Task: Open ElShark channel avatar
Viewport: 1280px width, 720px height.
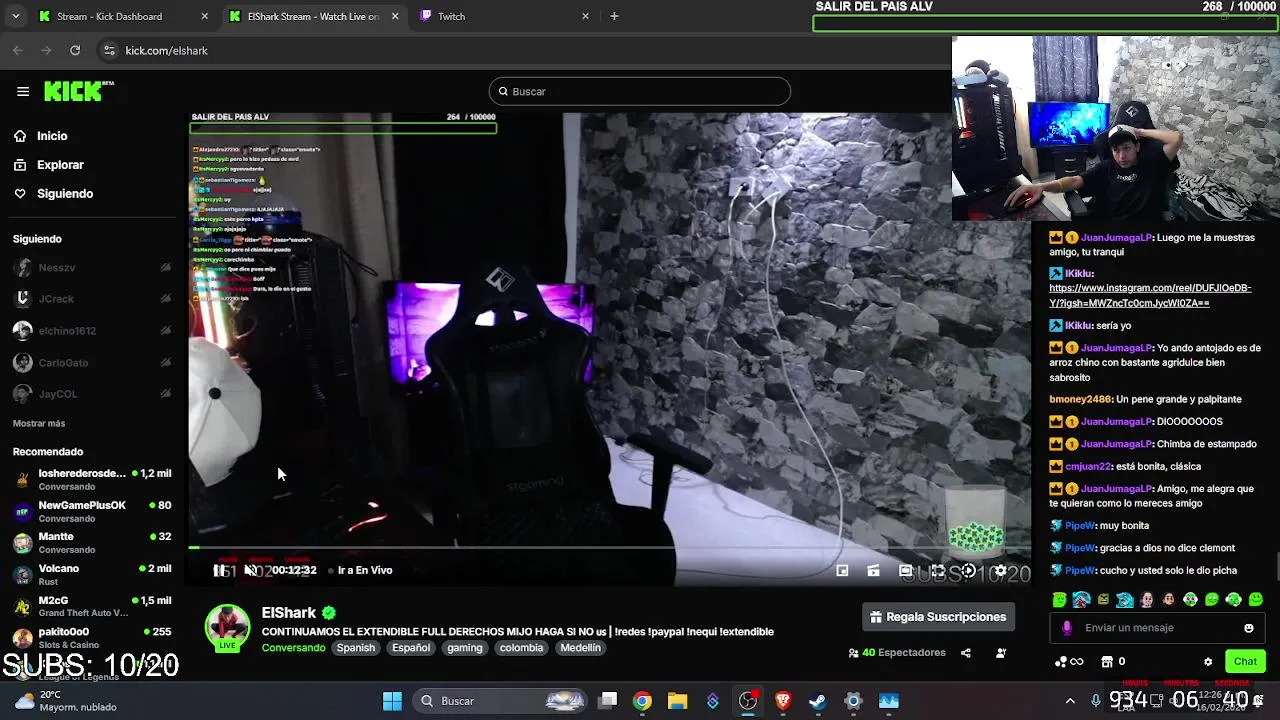Action: [x=227, y=627]
